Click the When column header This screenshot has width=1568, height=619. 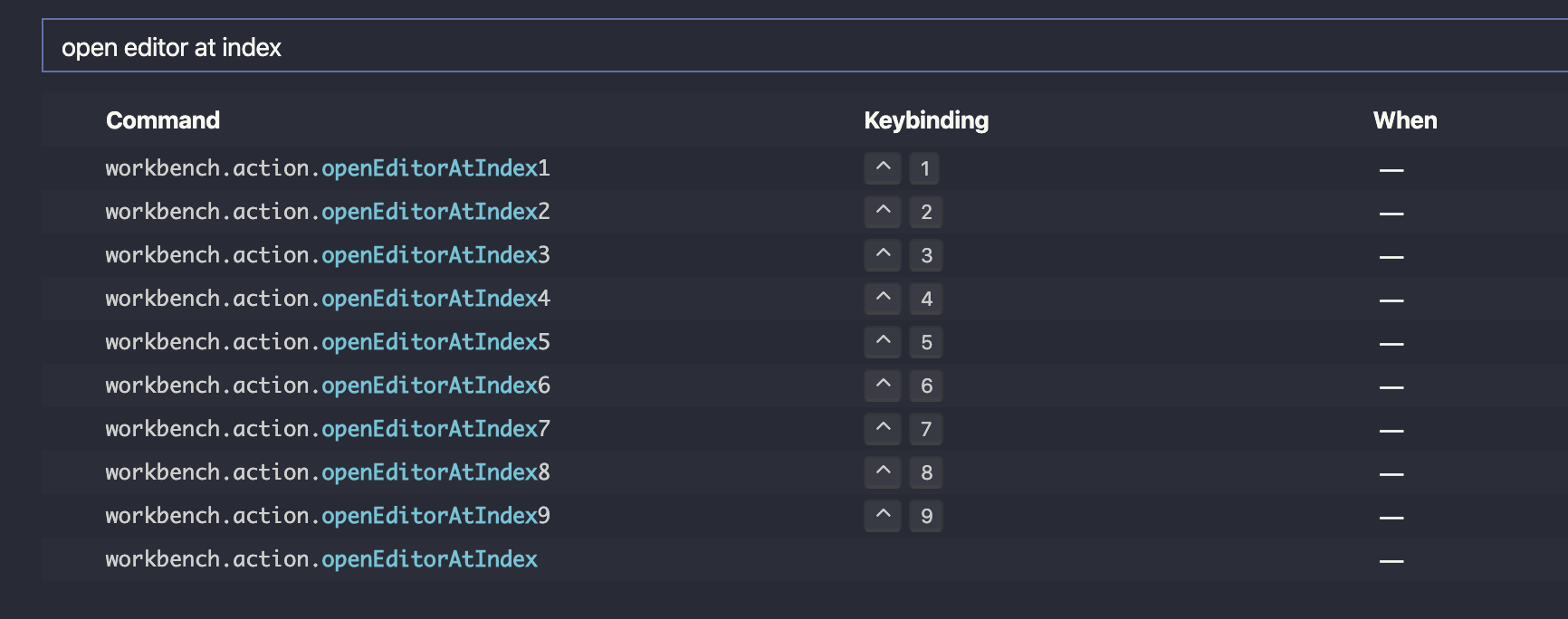[x=1406, y=119]
